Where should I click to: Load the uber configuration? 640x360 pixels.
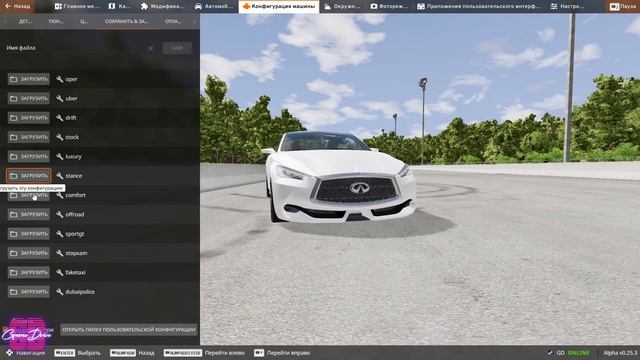pyautogui.click(x=29, y=98)
